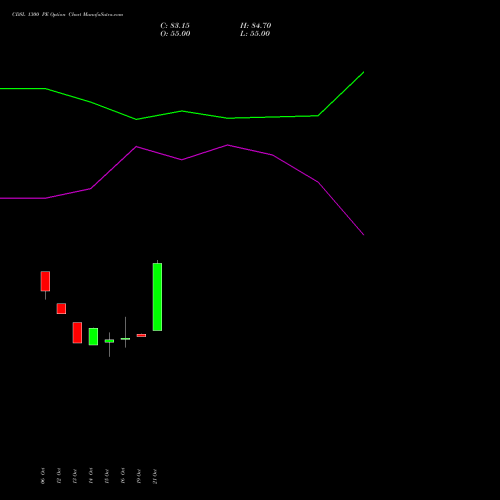This screenshot has height=500, width=500.
Task: Click the '15 Oct' date axis label
Action: point(107,476)
